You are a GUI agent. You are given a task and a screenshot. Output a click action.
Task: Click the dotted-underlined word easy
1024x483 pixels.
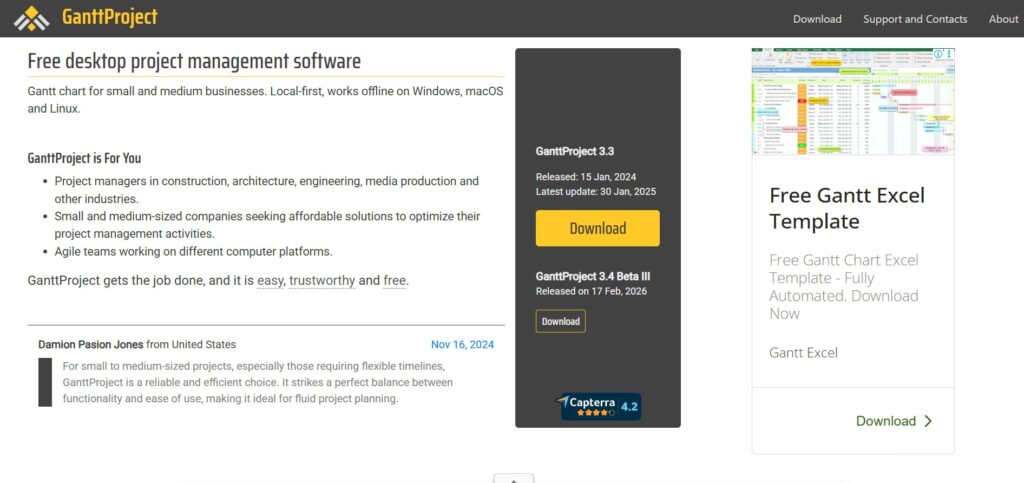click(270, 281)
